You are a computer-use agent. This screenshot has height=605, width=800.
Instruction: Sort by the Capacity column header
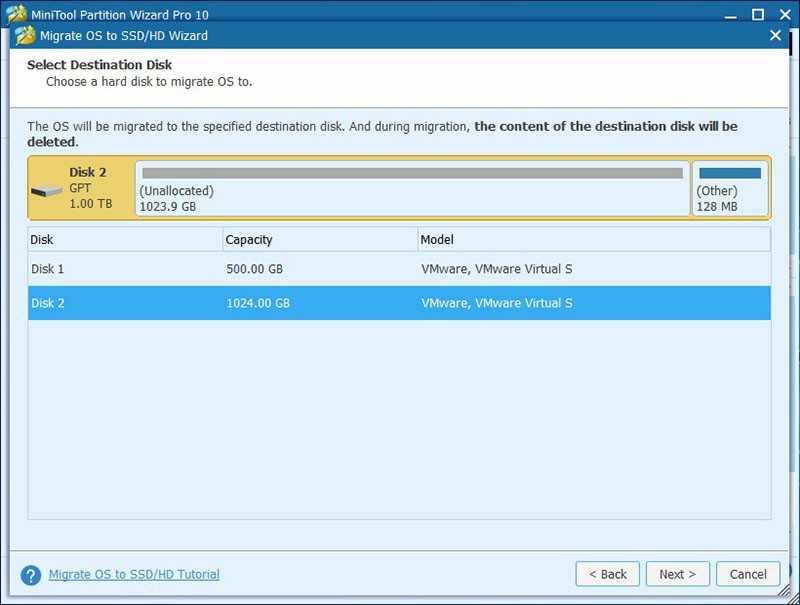[x=320, y=239]
